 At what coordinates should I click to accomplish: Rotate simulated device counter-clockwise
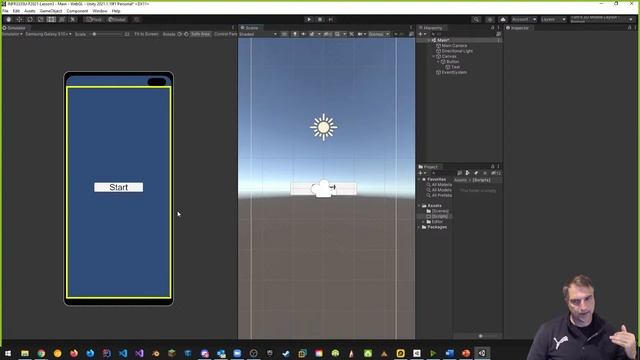click(x=180, y=34)
